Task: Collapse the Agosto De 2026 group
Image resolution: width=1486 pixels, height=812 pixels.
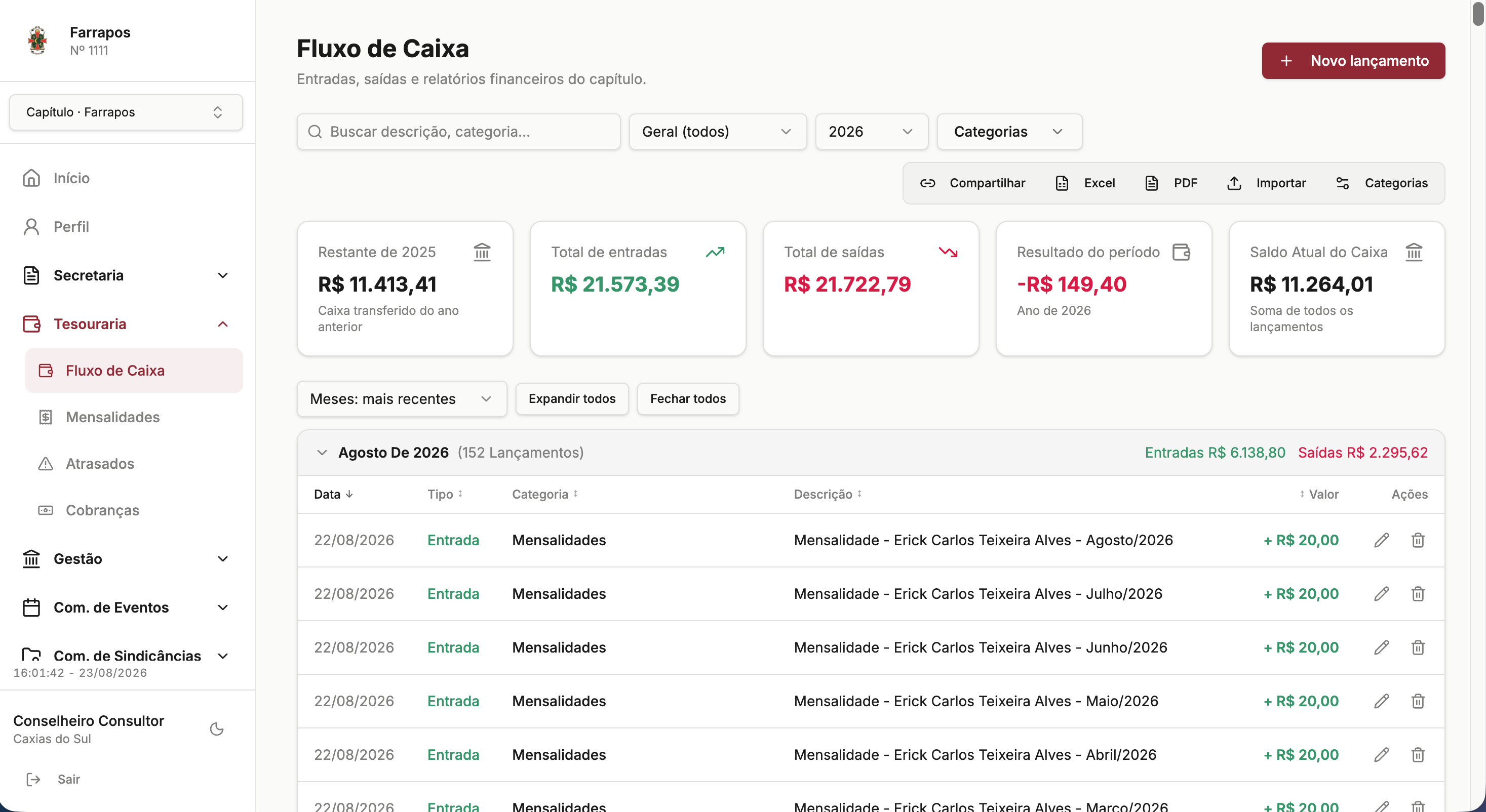Action: [322, 453]
